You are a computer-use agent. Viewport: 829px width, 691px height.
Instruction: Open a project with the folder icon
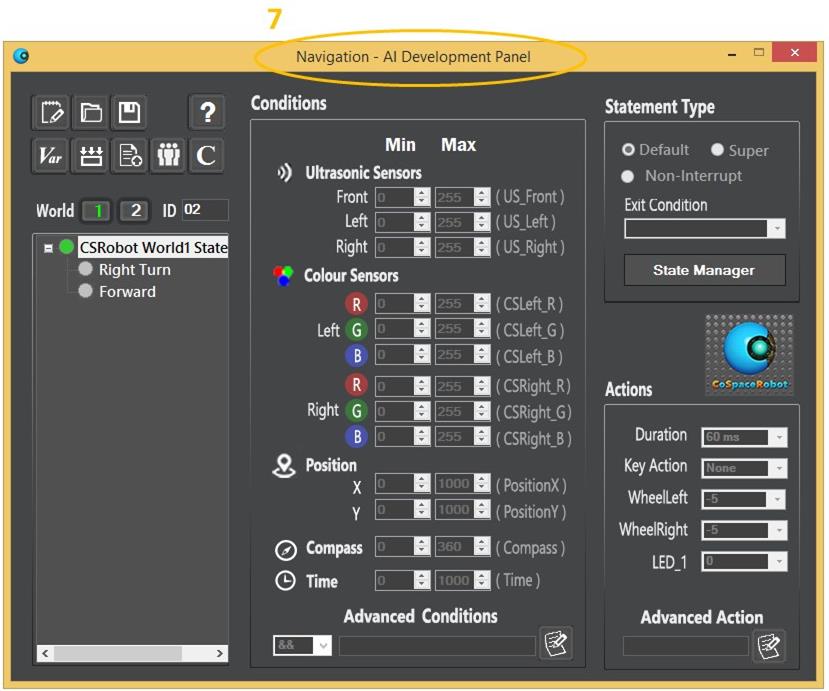[x=91, y=112]
